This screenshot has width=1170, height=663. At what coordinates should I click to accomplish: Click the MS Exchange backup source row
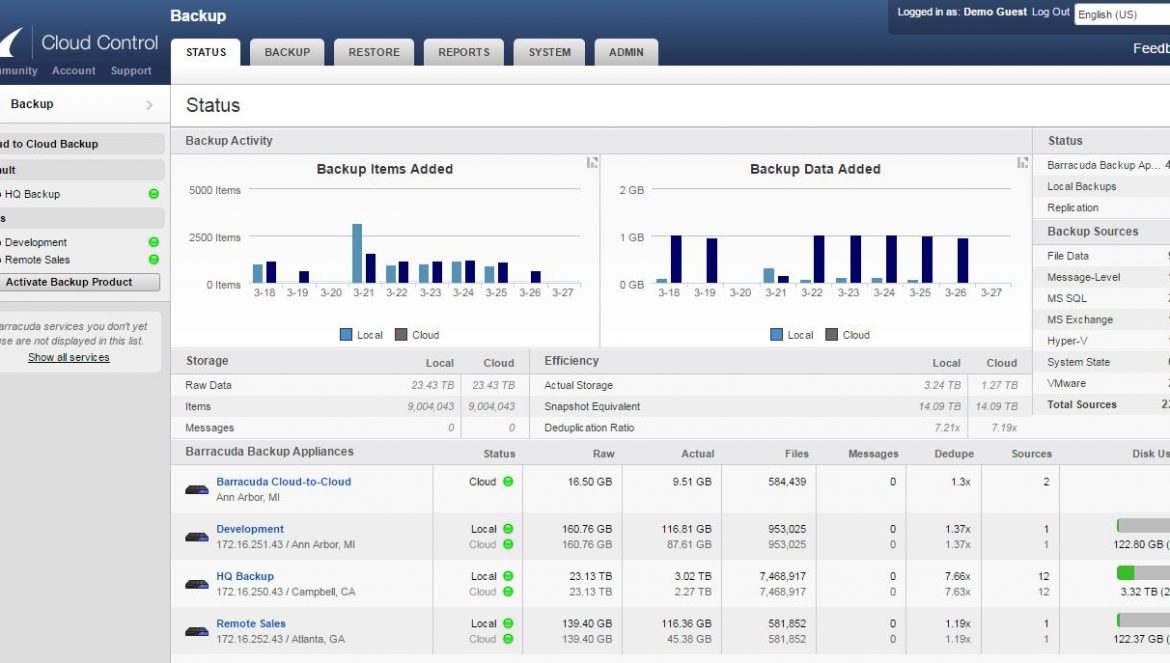tap(1101, 319)
